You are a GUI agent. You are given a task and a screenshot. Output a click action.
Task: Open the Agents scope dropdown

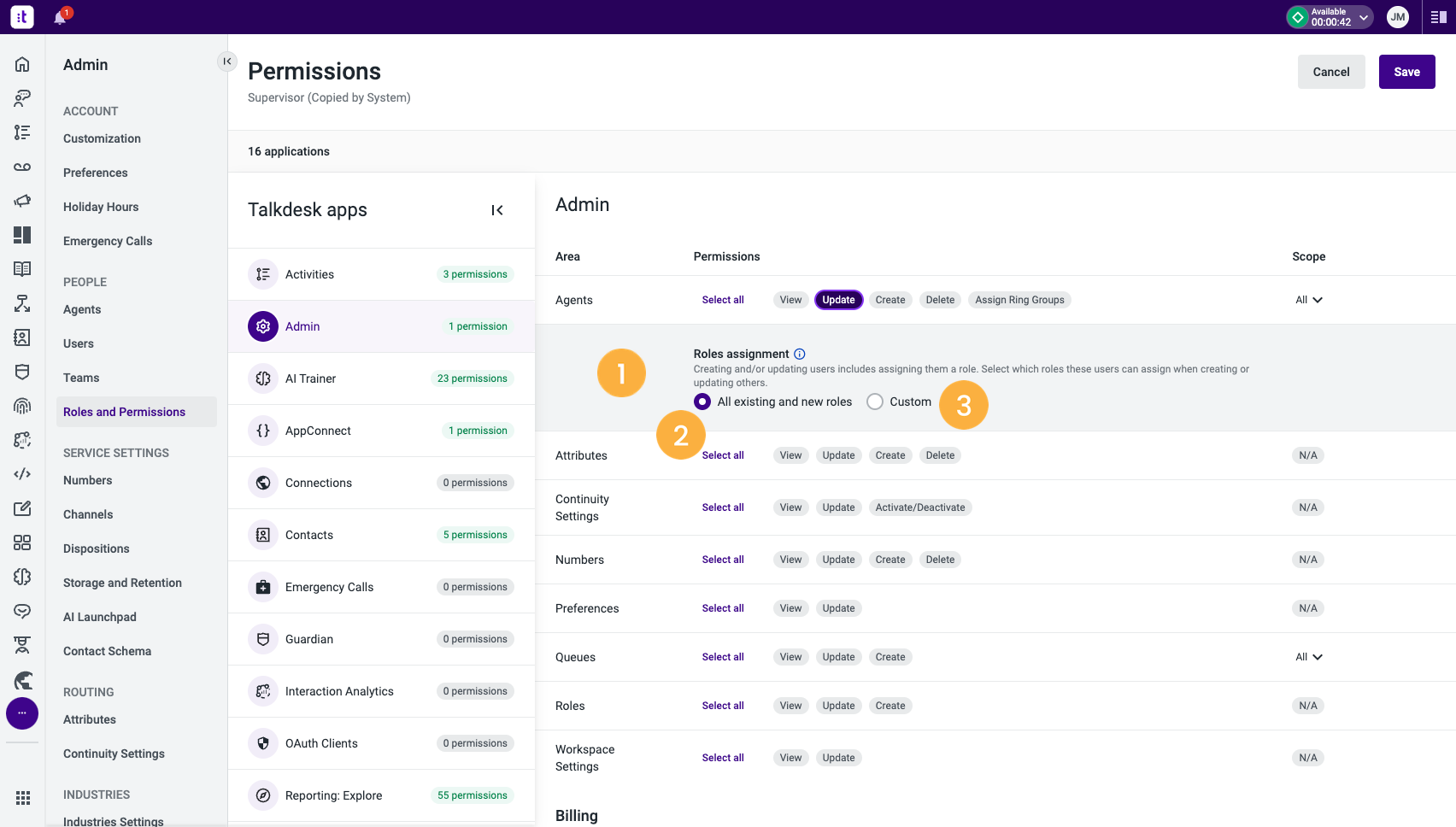(1308, 300)
